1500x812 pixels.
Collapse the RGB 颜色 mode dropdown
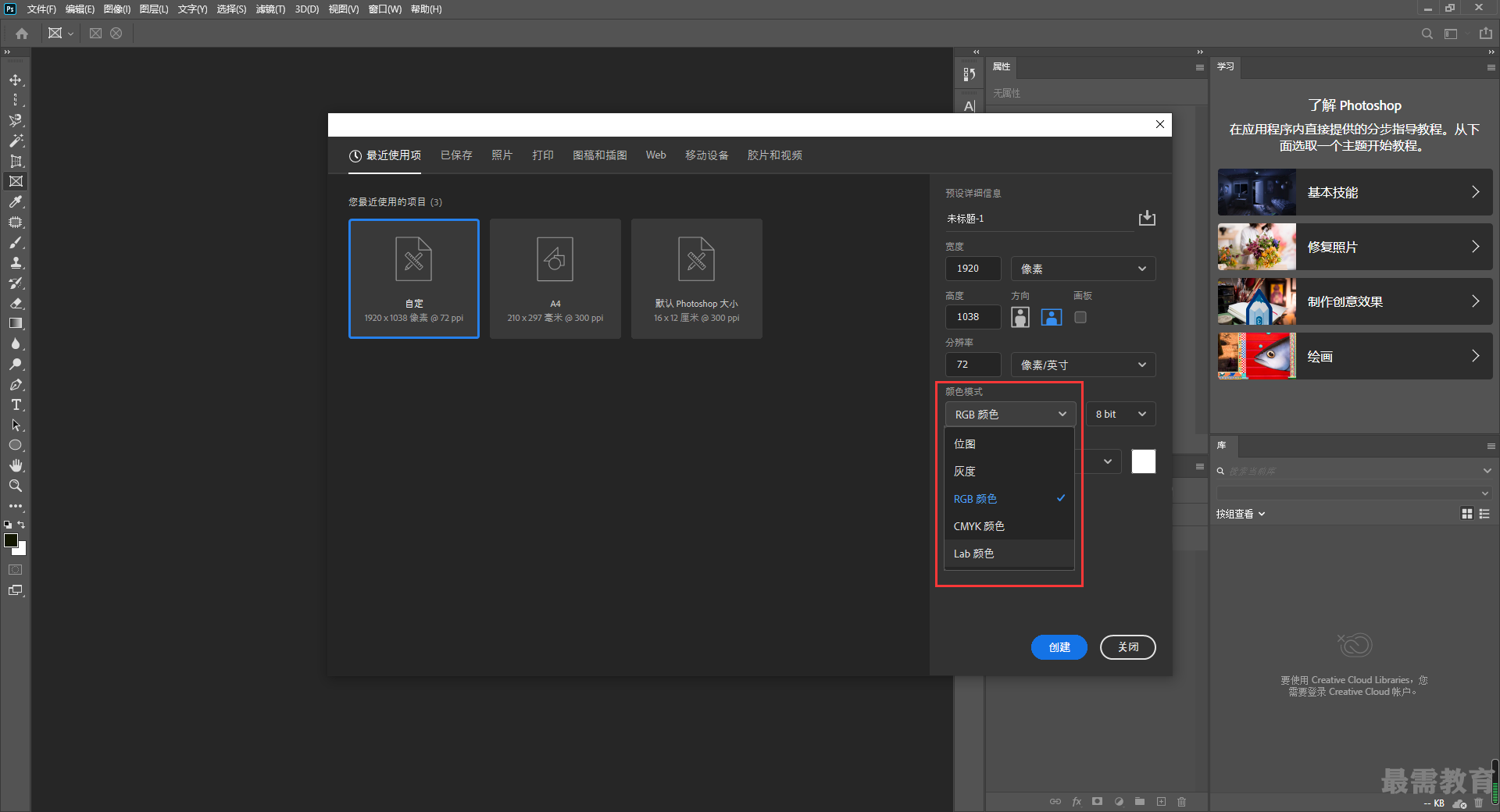click(x=1010, y=415)
